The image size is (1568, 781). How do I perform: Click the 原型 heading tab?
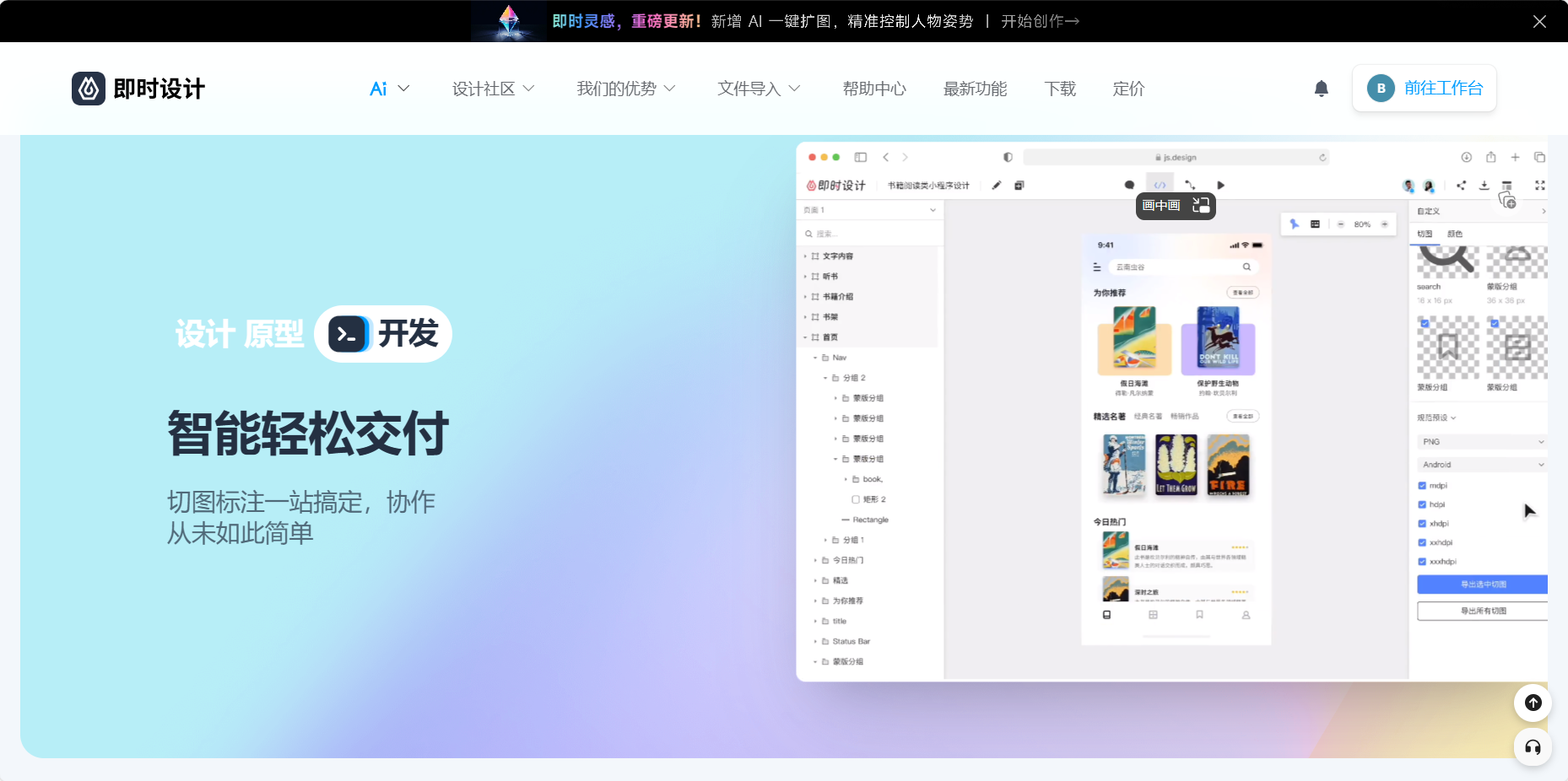click(x=273, y=334)
